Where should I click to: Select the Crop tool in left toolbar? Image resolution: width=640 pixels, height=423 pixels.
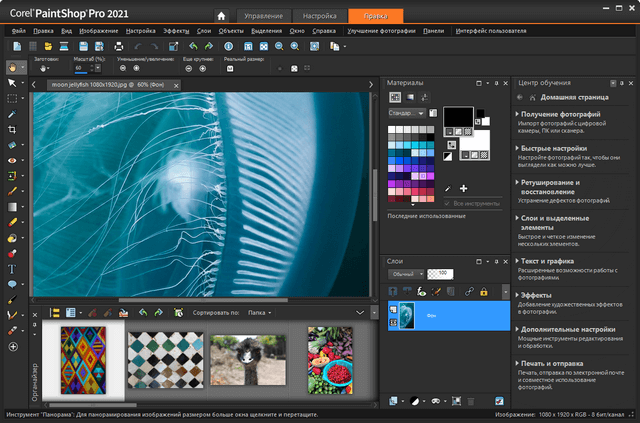pos(13,130)
